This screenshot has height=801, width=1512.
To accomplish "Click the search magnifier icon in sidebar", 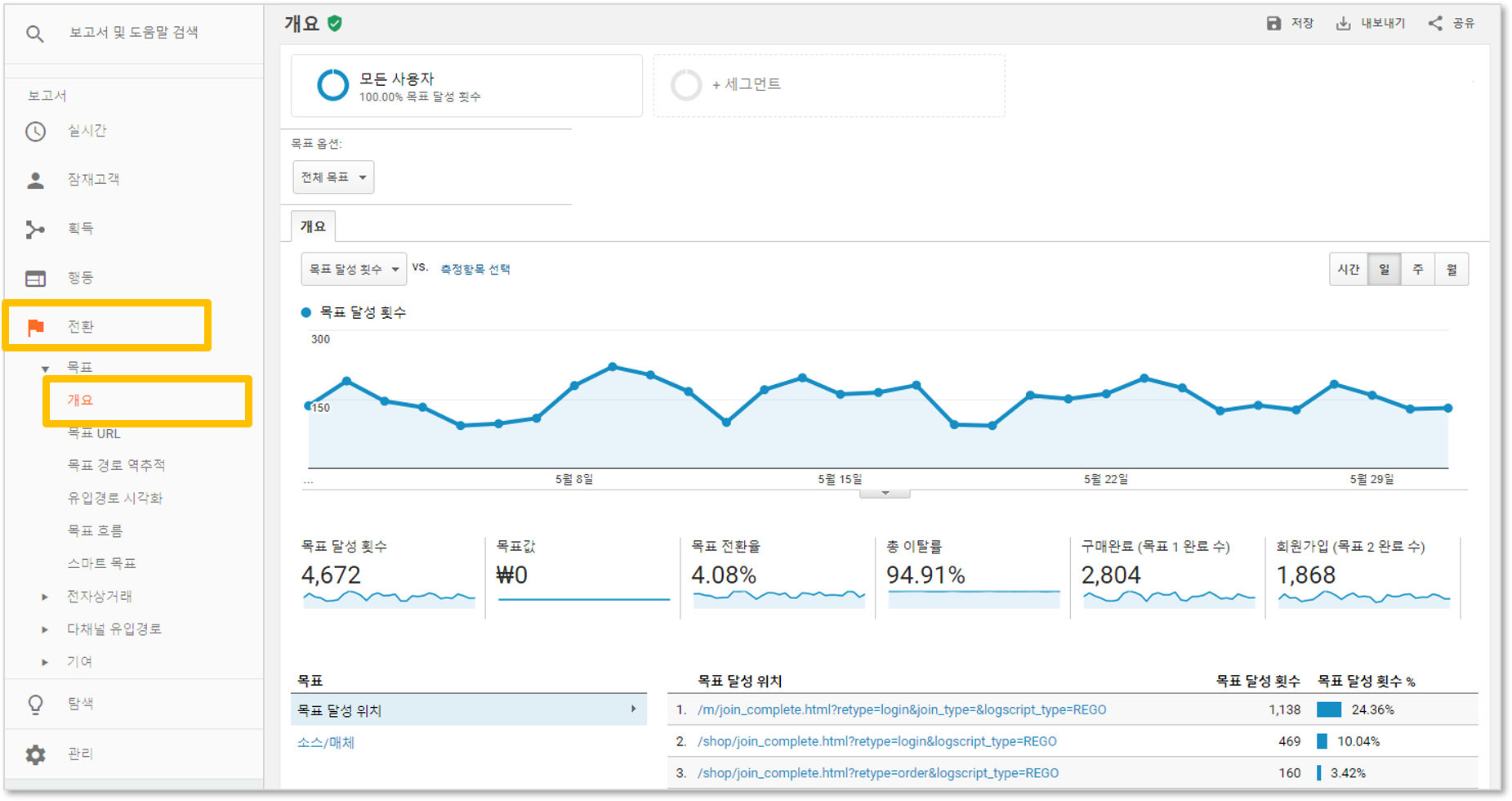I will coord(34,33).
